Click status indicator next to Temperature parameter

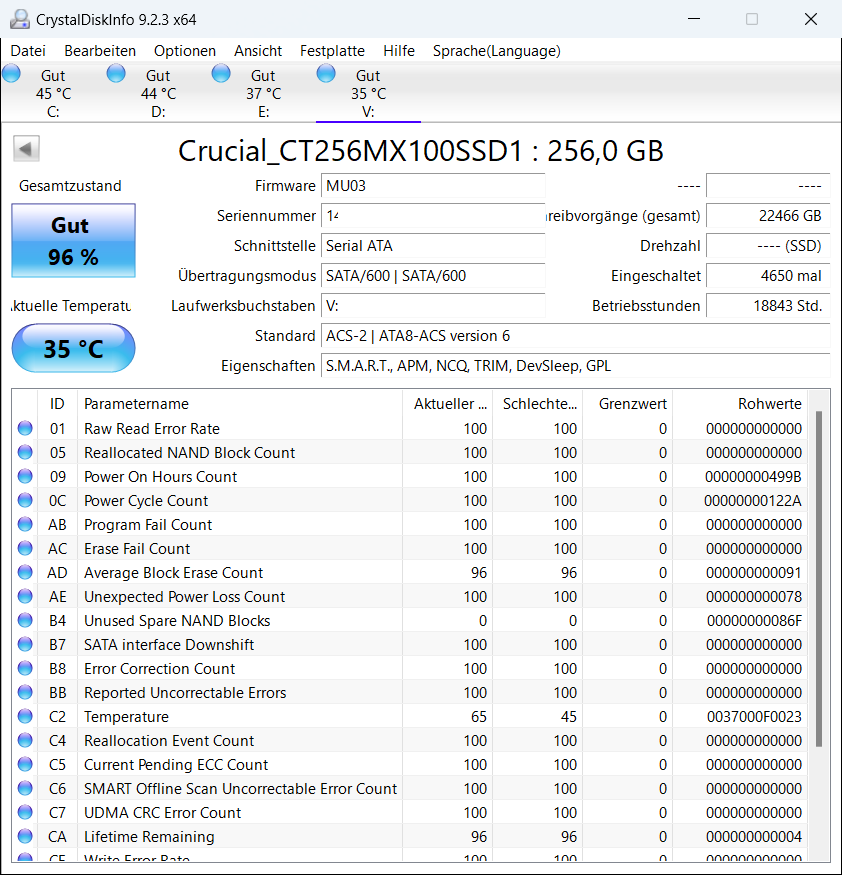[x=23, y=716]
